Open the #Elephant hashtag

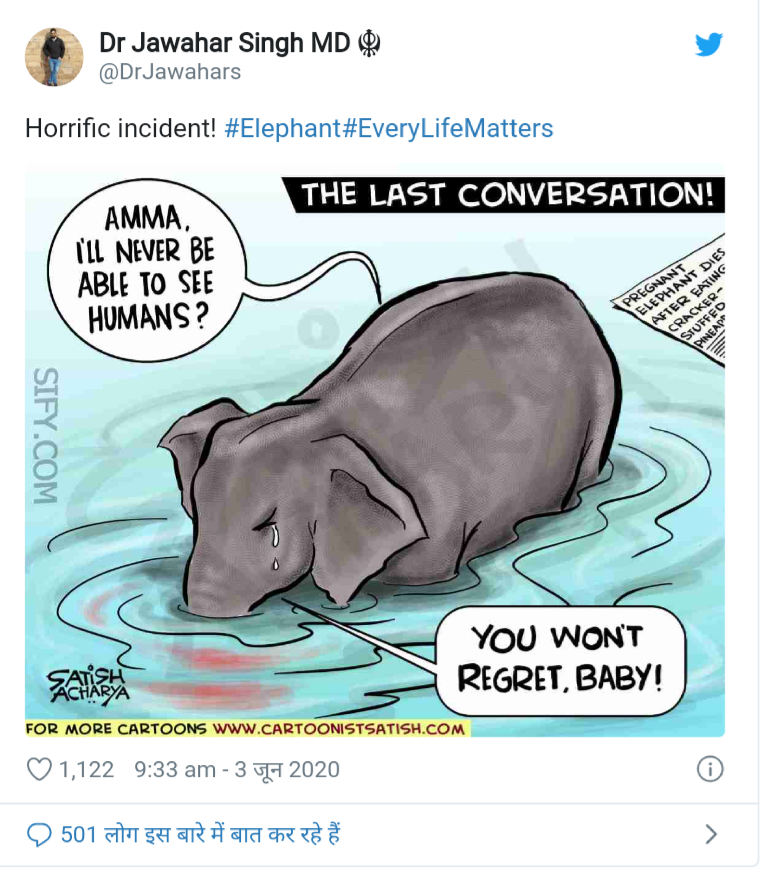coord(282,128)
